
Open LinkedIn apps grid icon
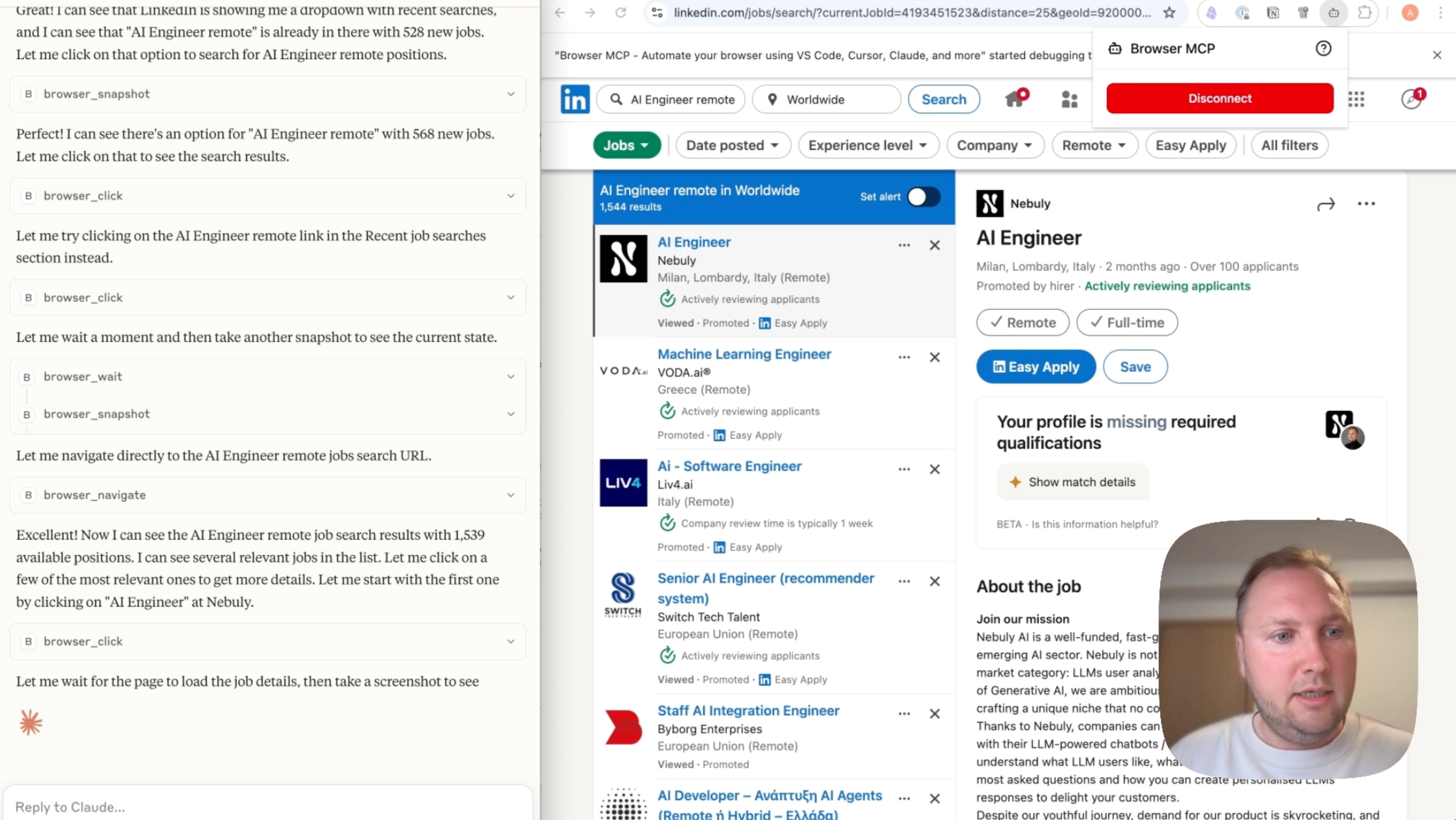coord(1356,100)
